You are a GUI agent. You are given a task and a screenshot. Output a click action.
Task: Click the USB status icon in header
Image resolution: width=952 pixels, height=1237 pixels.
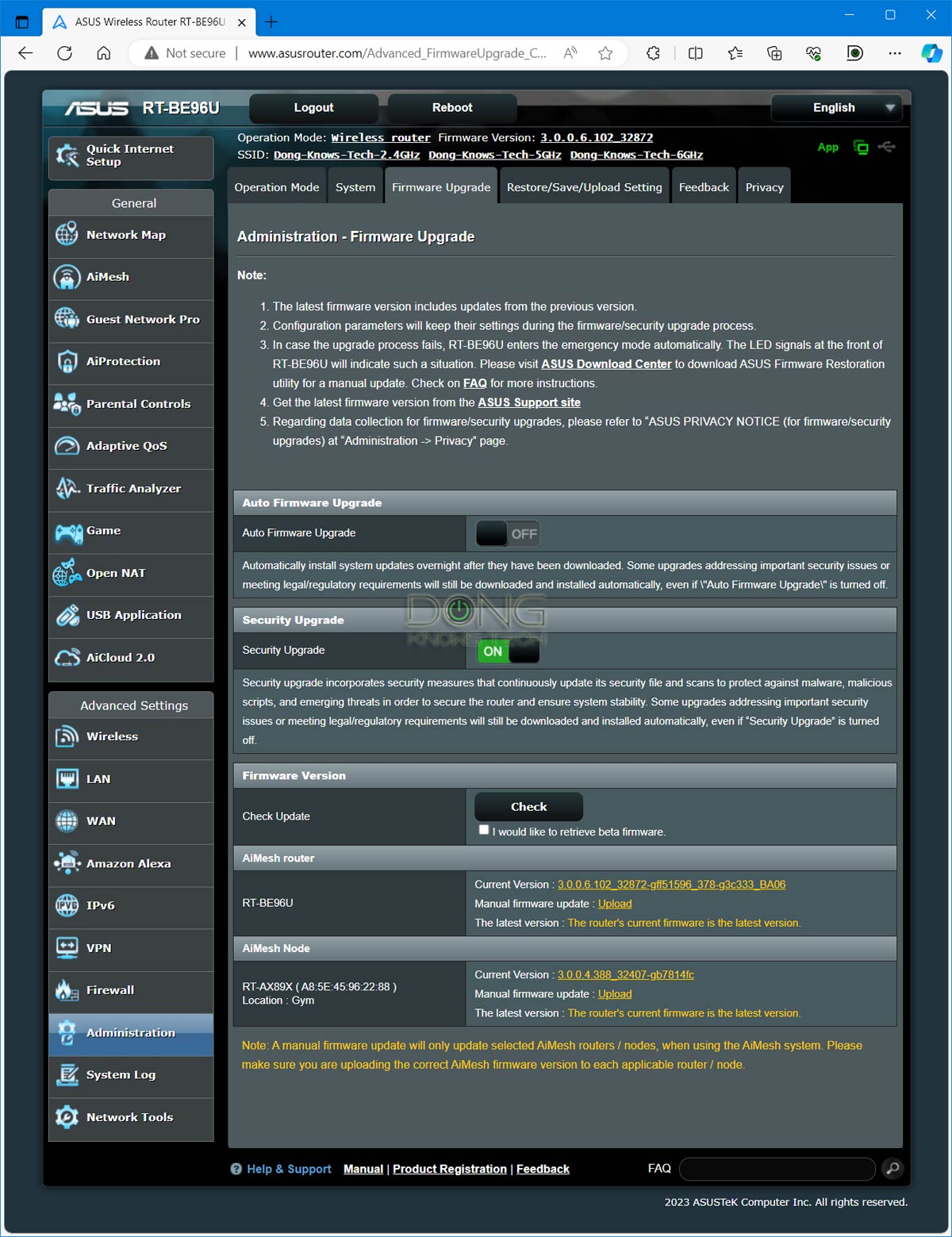click(x=887, y=147)
